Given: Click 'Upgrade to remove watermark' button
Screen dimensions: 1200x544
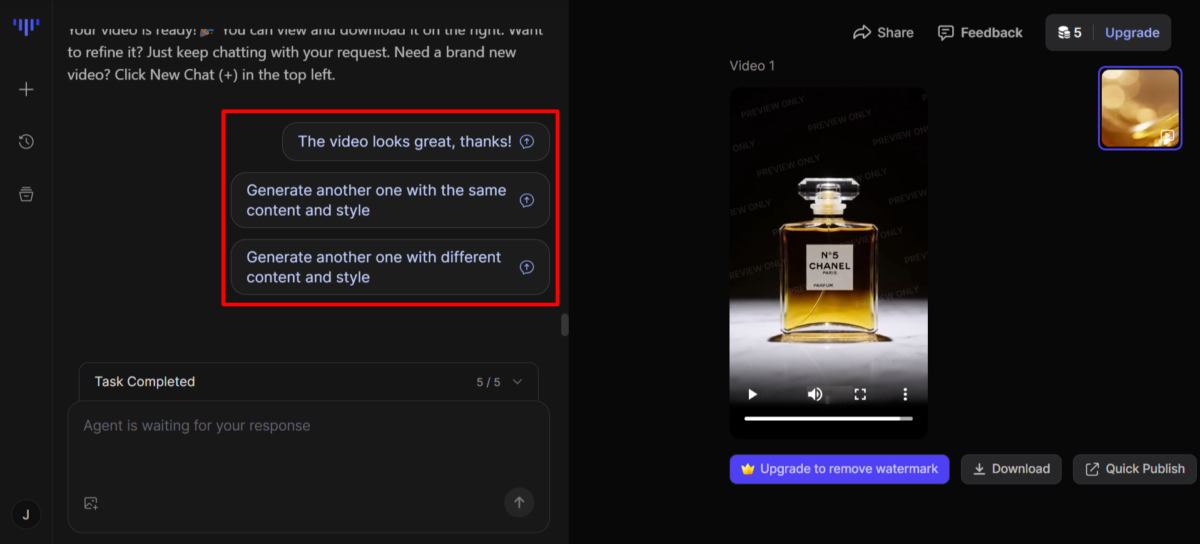Looking at the screenshot, I should (839, 469).
